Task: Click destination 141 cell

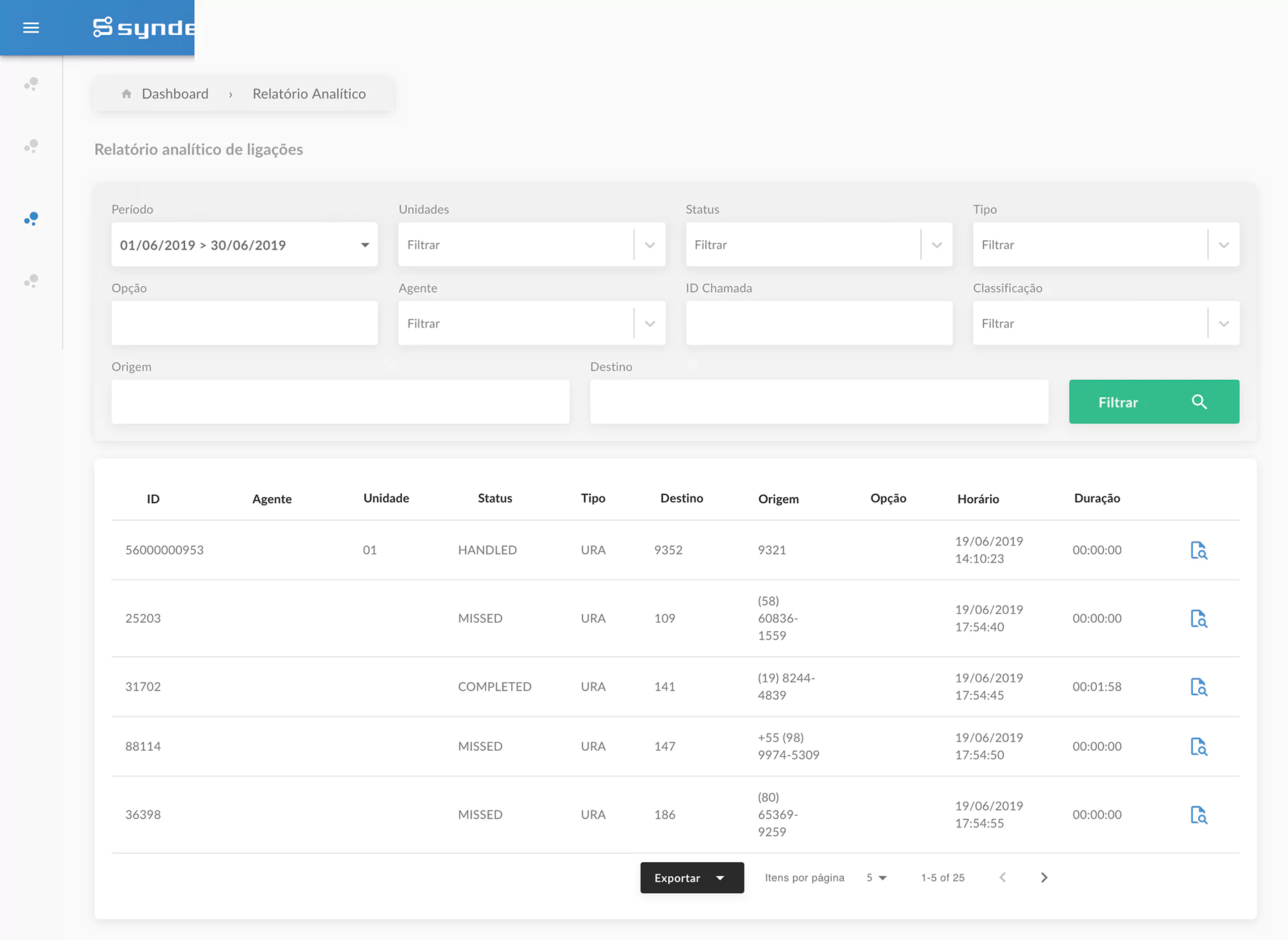Action: click(665, 686)
